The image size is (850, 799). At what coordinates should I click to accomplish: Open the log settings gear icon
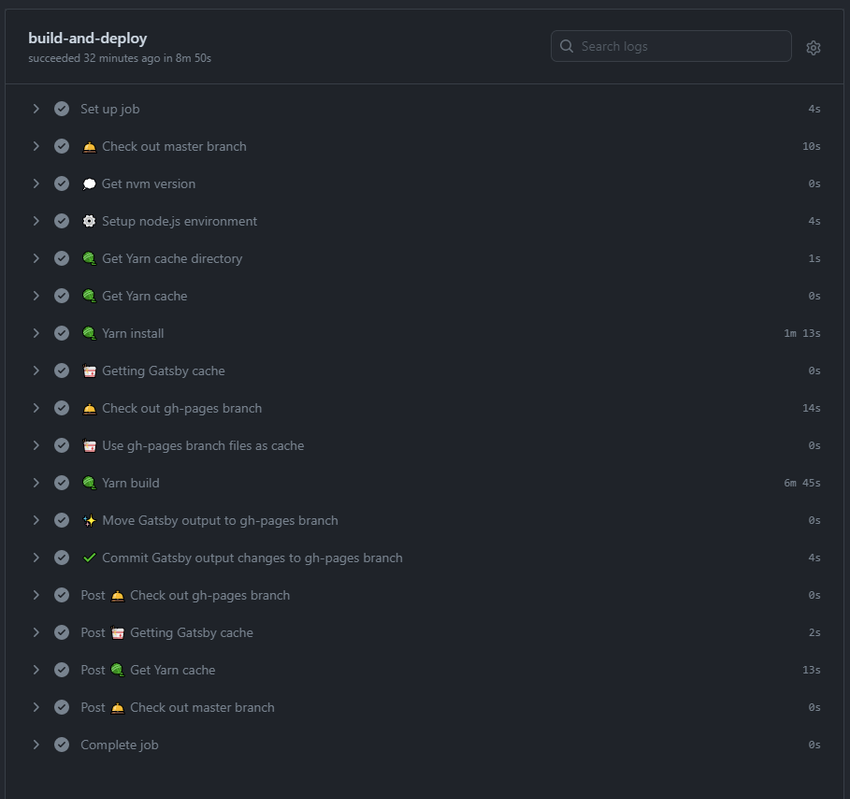click(813, 48)
